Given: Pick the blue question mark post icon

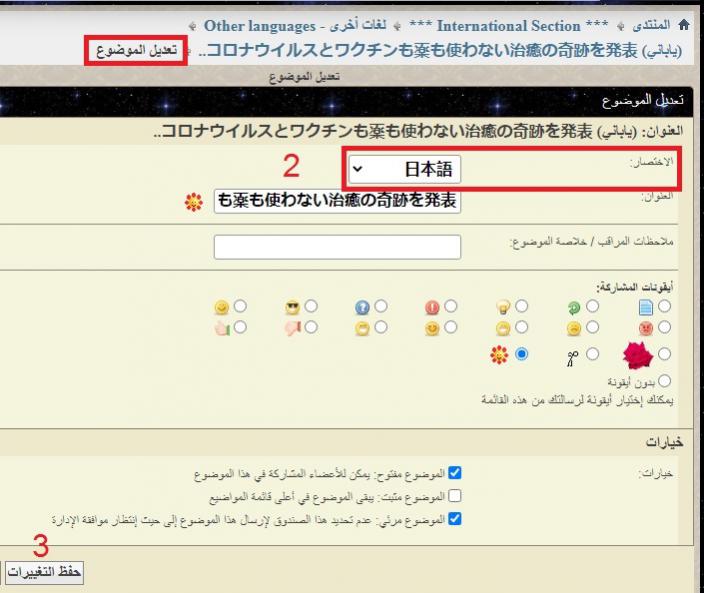Looking at the screenshot, I should tap(362, 307).
